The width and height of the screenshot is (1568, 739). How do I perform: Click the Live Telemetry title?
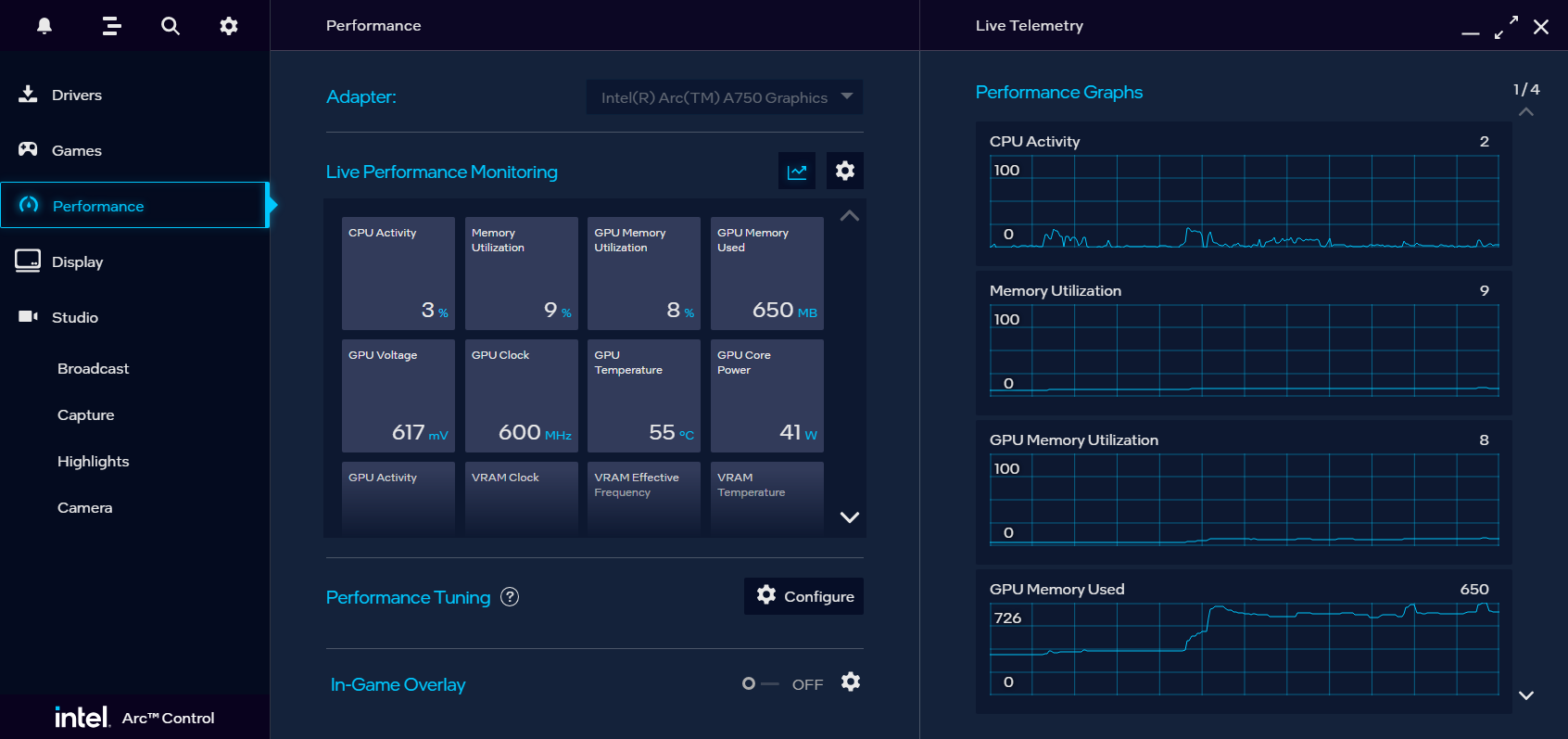tap(1030, 26)
